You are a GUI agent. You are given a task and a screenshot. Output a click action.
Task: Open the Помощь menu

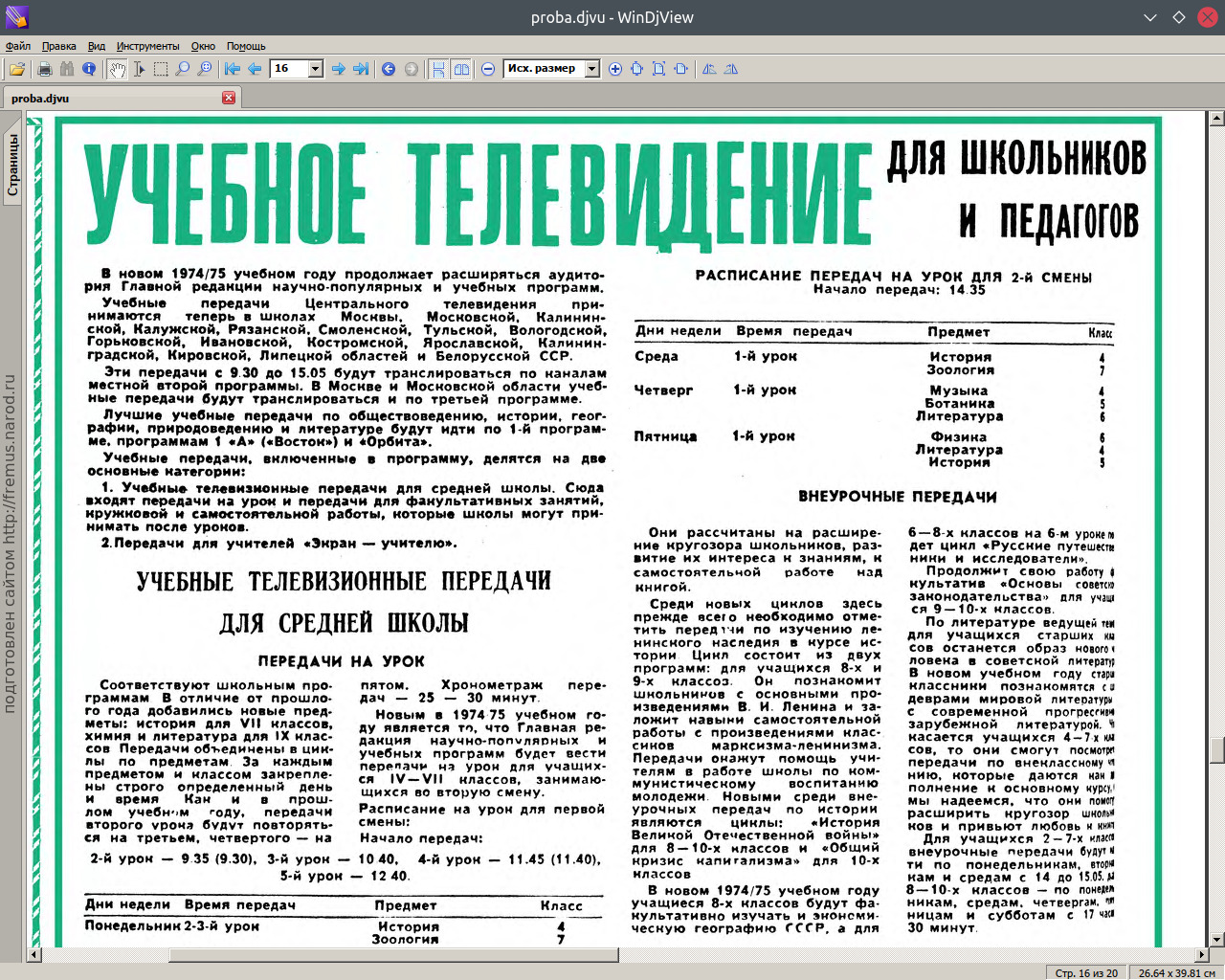coord(246,46)
